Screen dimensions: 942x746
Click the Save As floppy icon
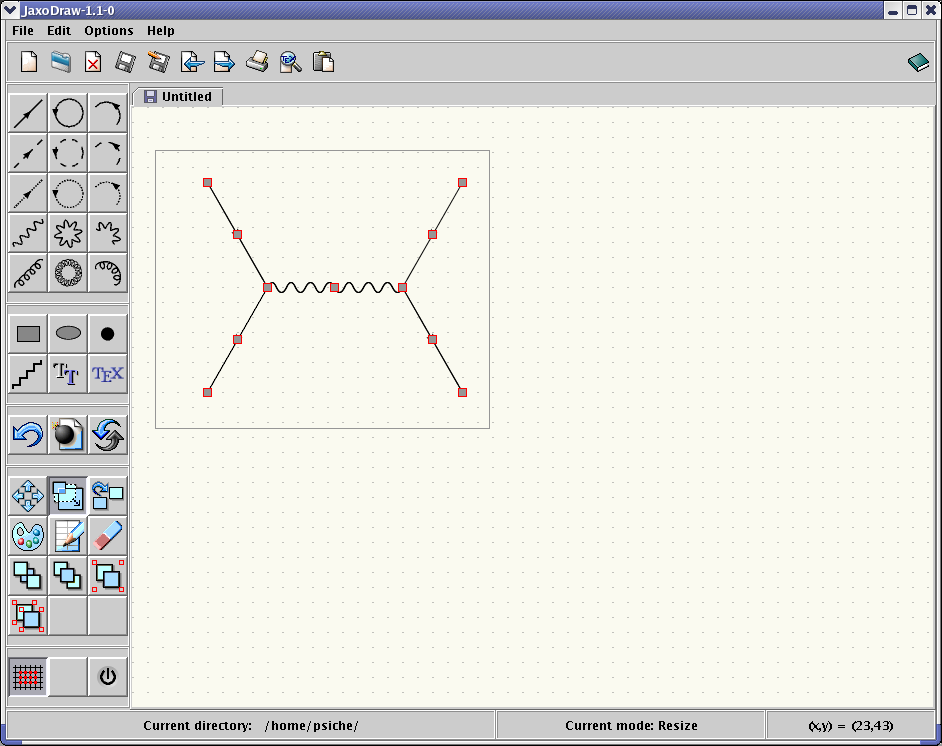coord(159,62)
